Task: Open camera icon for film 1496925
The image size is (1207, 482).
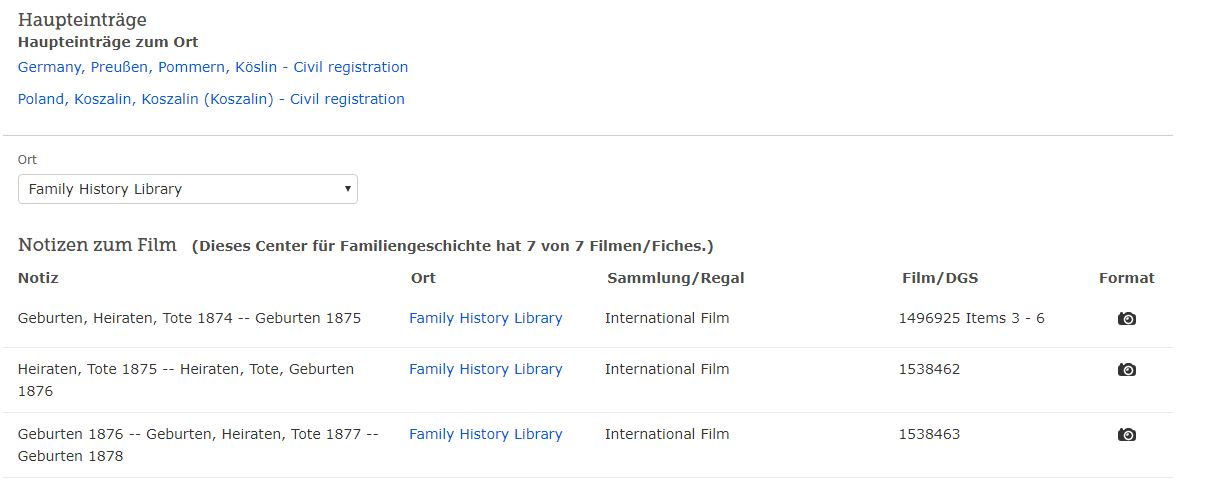Action: click(x=1126, y=319)
